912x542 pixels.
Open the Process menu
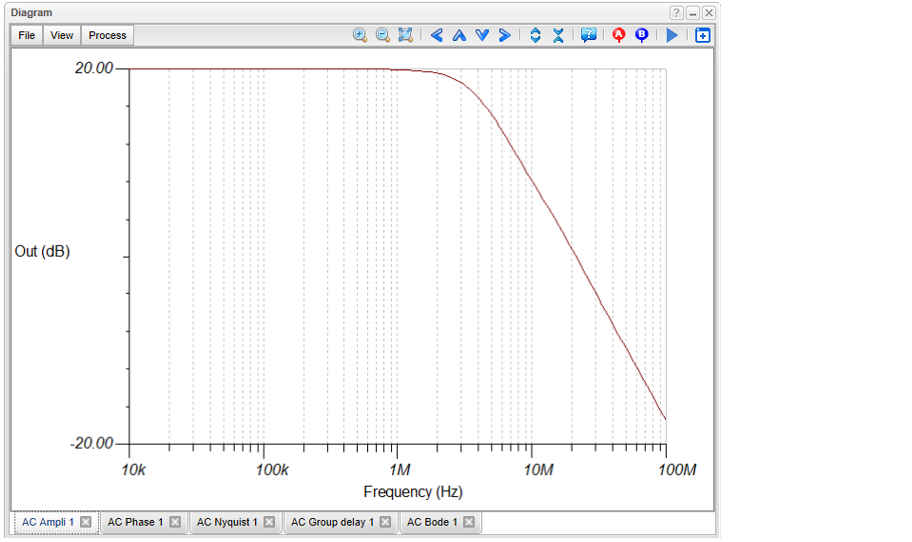click(107, 35)
